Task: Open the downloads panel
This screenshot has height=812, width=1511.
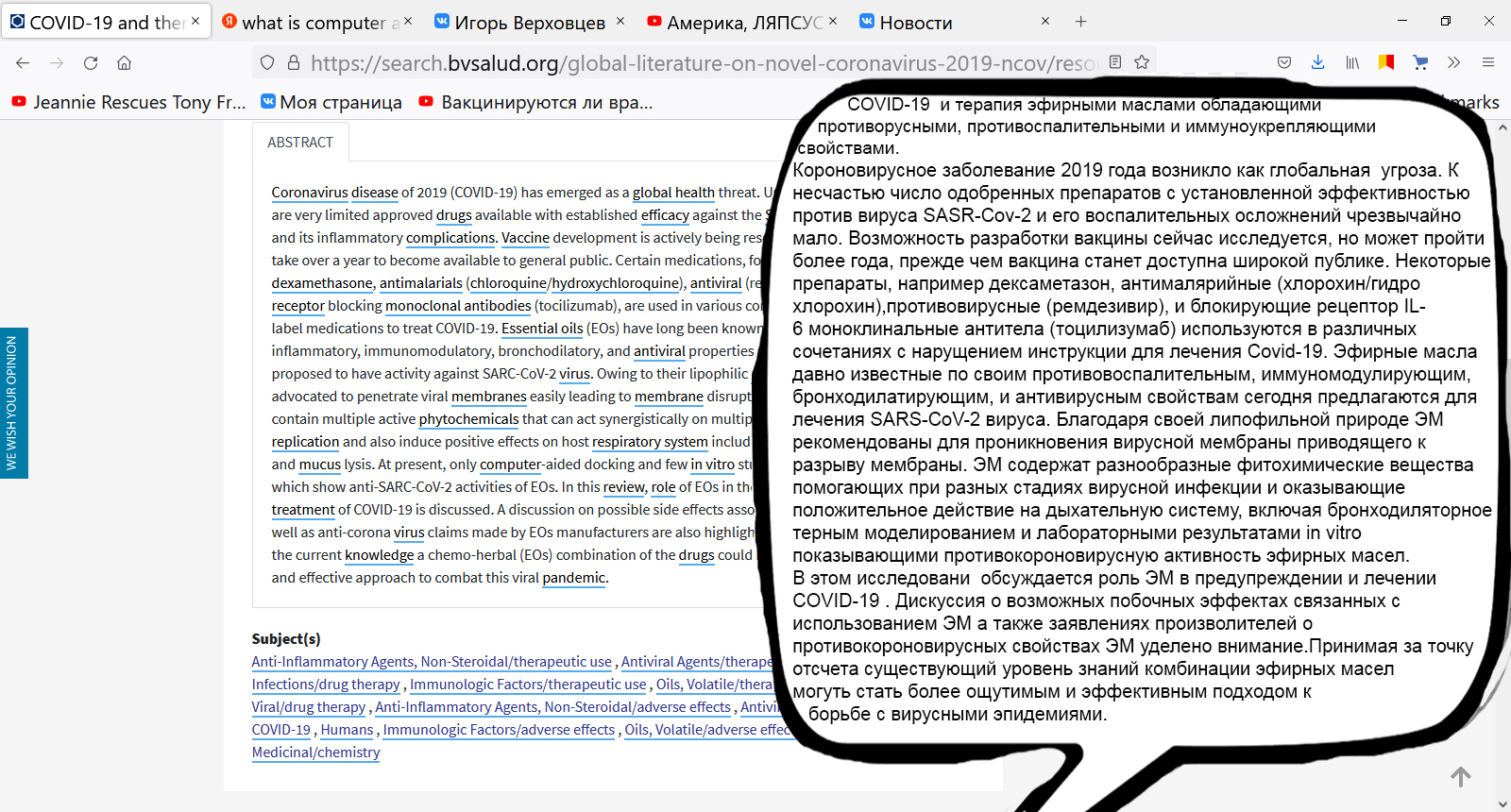Action: coord(1317,63)
